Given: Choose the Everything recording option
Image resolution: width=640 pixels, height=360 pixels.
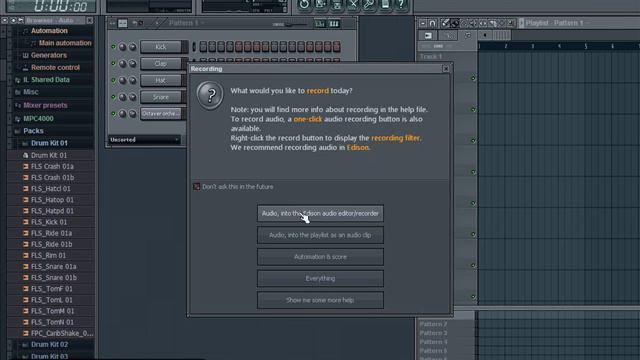Looking at the screenshot, I should tap(320, 278).
